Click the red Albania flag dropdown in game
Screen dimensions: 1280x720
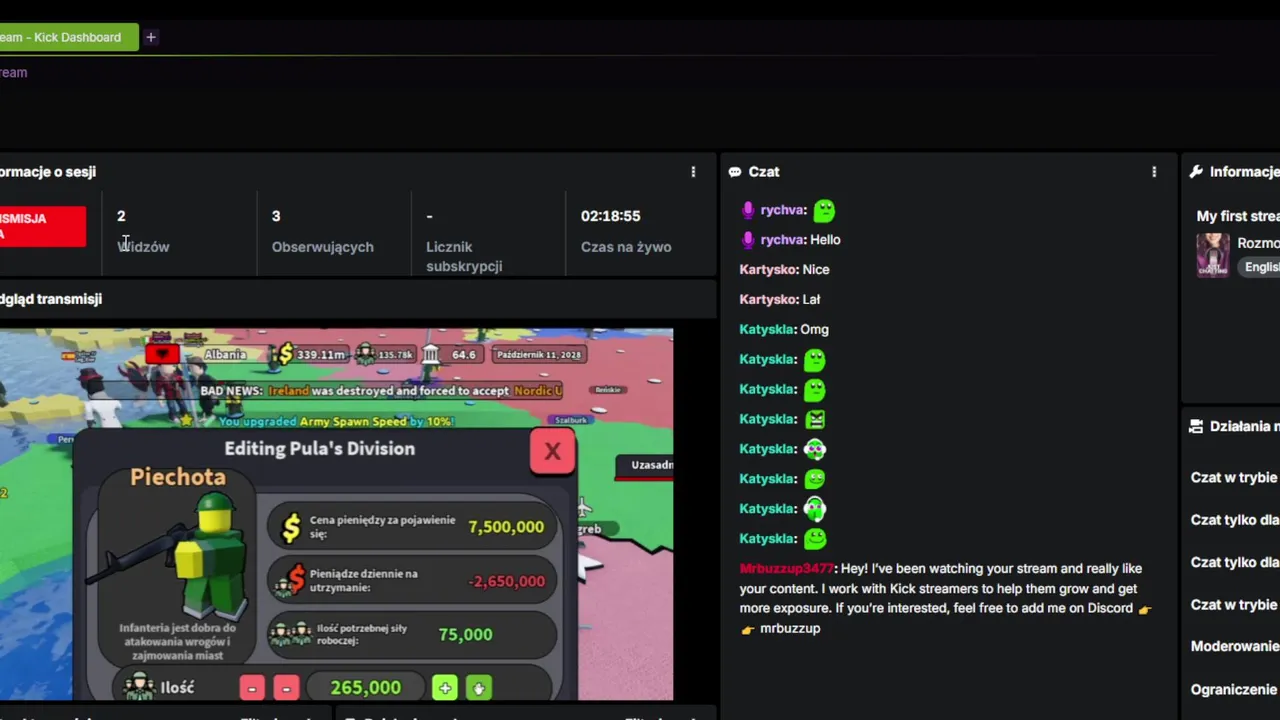tap(162, 354)
